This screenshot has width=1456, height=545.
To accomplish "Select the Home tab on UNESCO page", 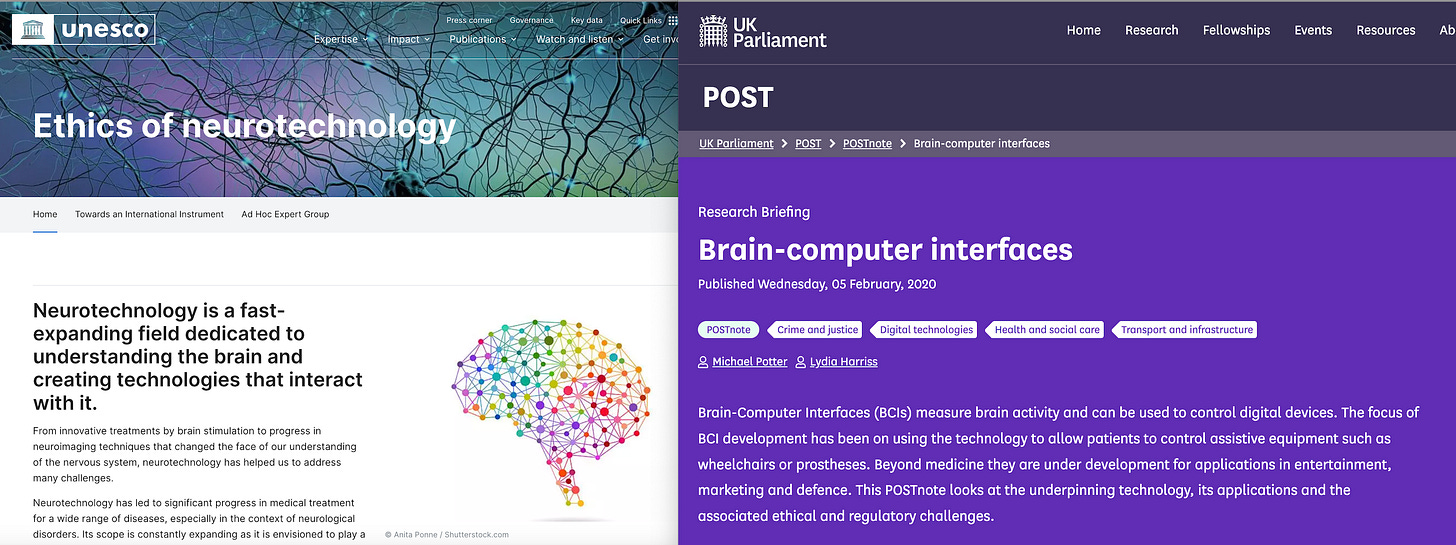I will (x=45, y=214).
